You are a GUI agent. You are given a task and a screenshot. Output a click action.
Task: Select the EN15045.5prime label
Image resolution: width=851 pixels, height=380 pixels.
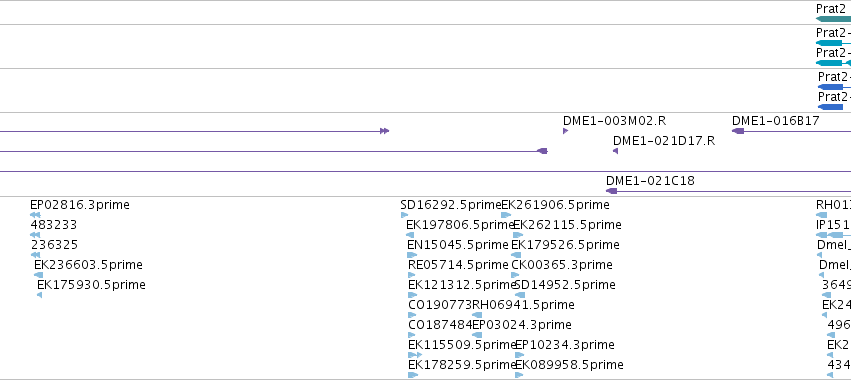(458, 245)
